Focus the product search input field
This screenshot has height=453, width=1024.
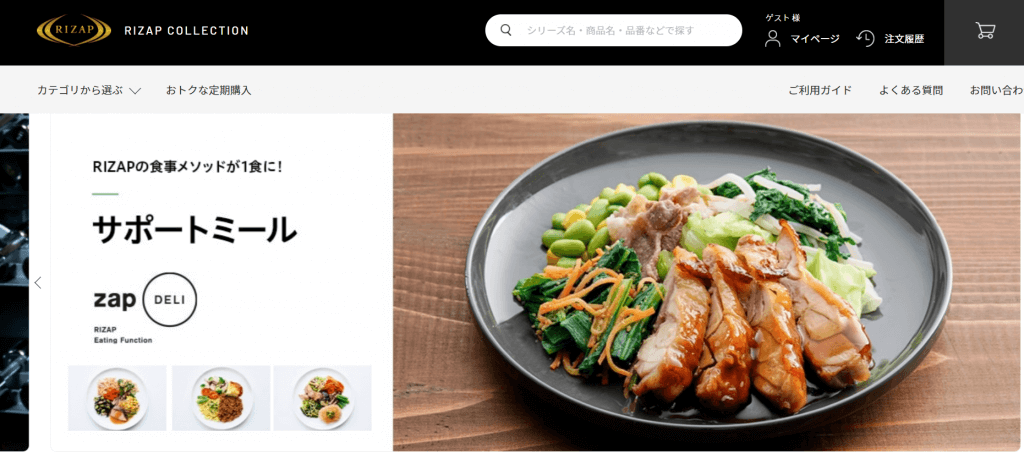tap(613, 30)
